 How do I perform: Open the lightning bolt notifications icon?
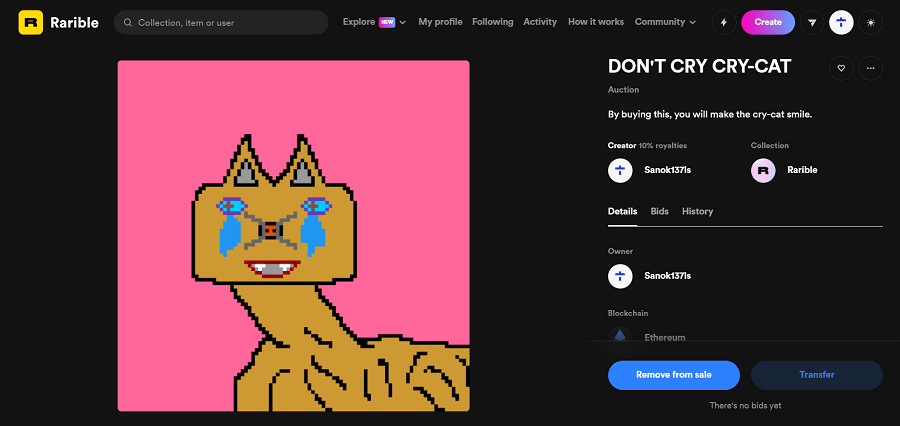click(724, 22)
